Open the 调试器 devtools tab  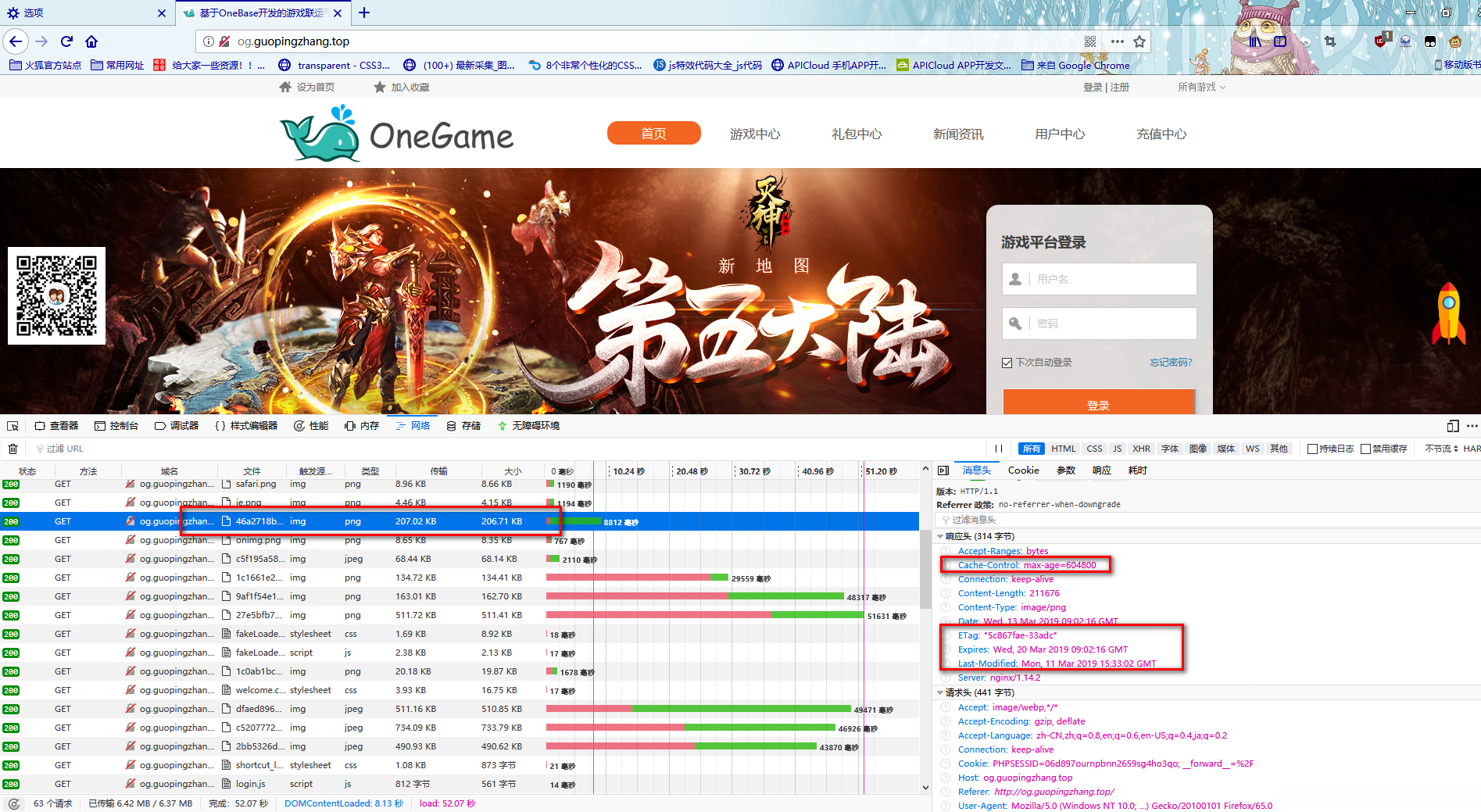[x=177, y=426]
